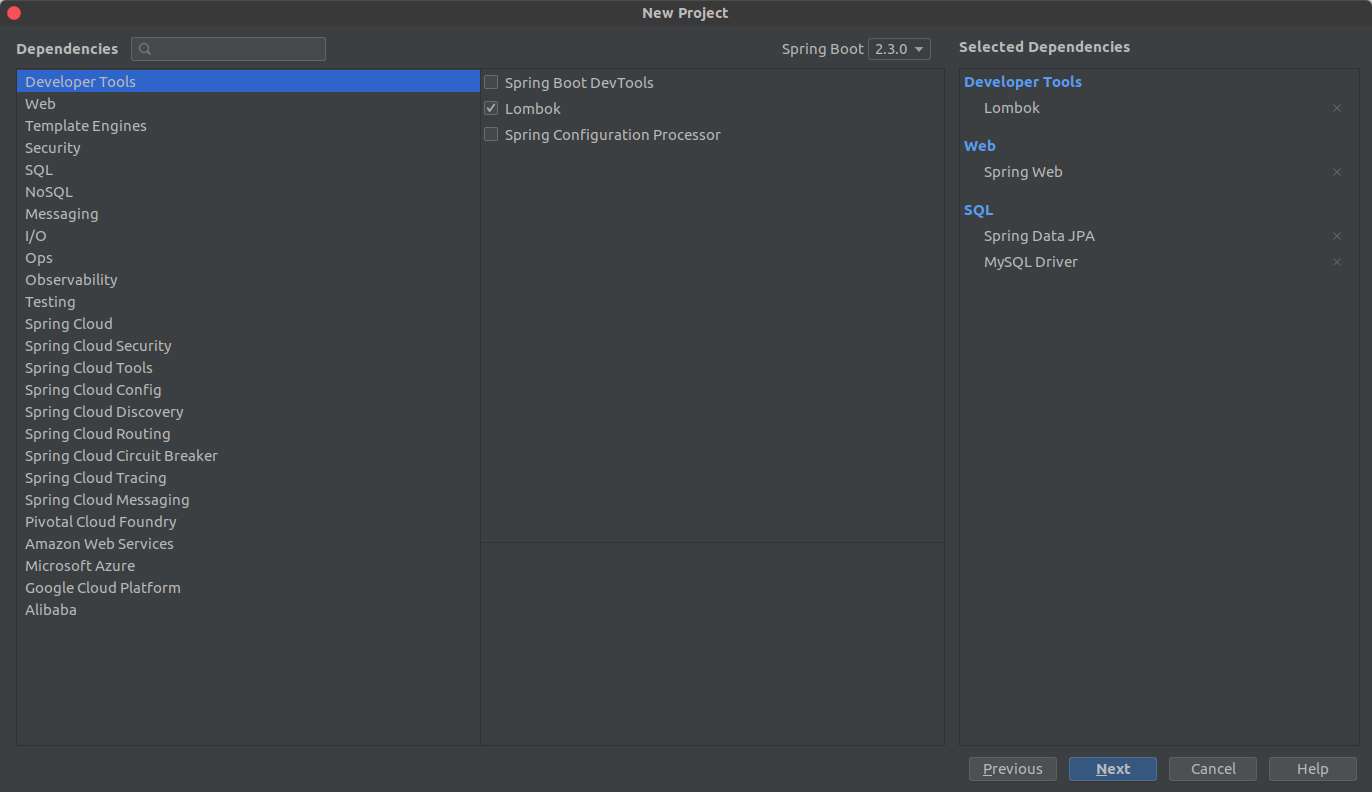Select Spring Web in Selected Dependencies

1023,172
